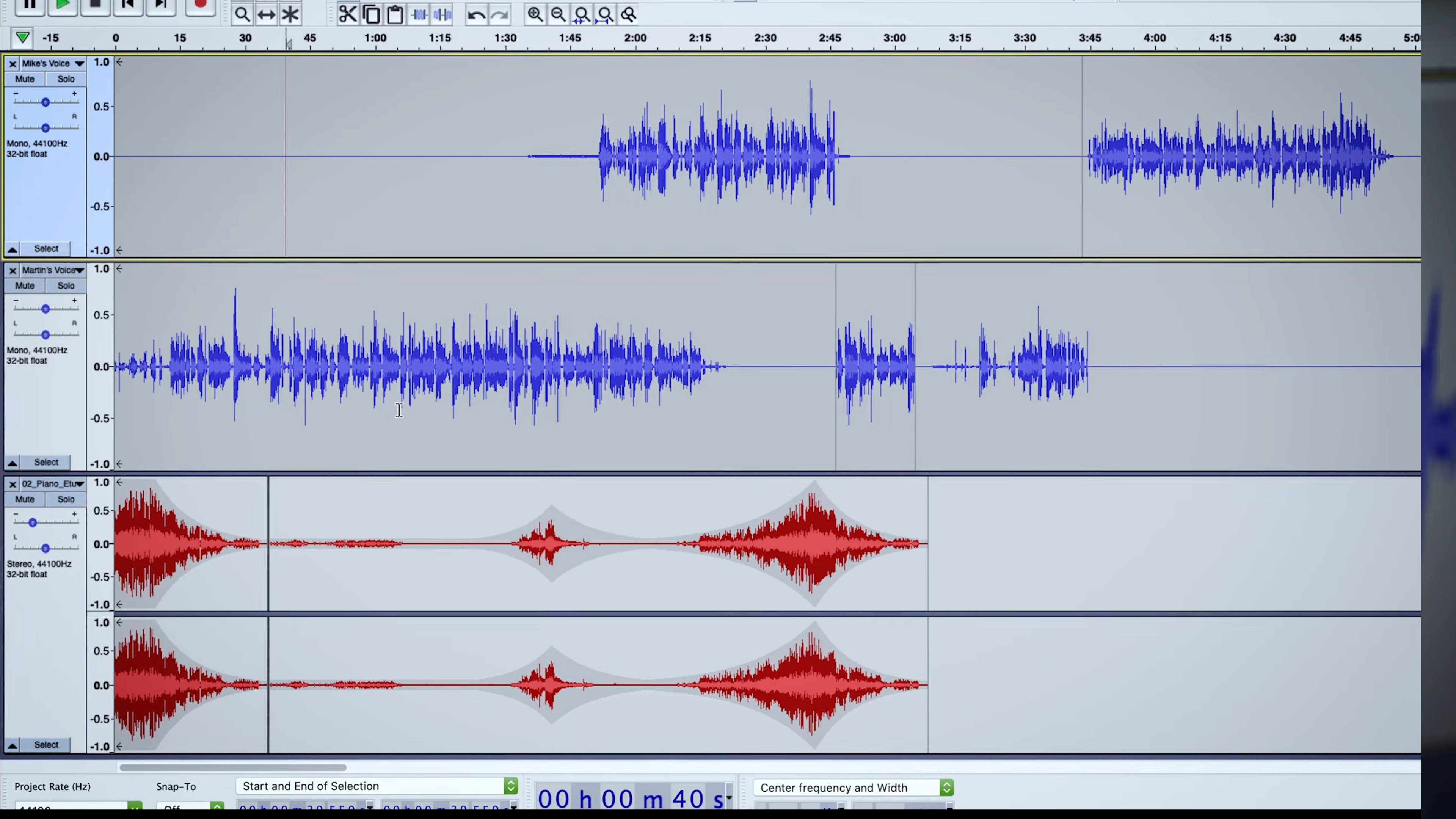
Task: Paste audio from the clipboard
Action: [x=395, y=15]
